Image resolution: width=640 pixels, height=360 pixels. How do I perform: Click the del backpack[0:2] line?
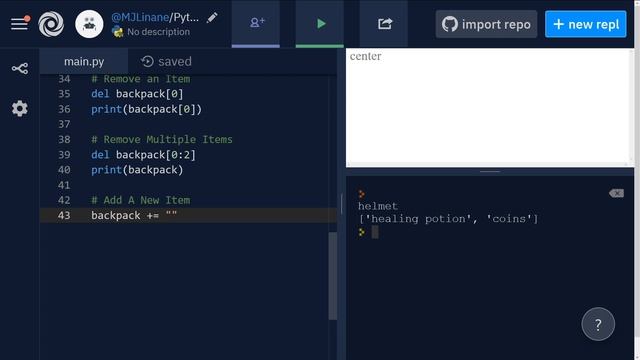tap(143, 155)
